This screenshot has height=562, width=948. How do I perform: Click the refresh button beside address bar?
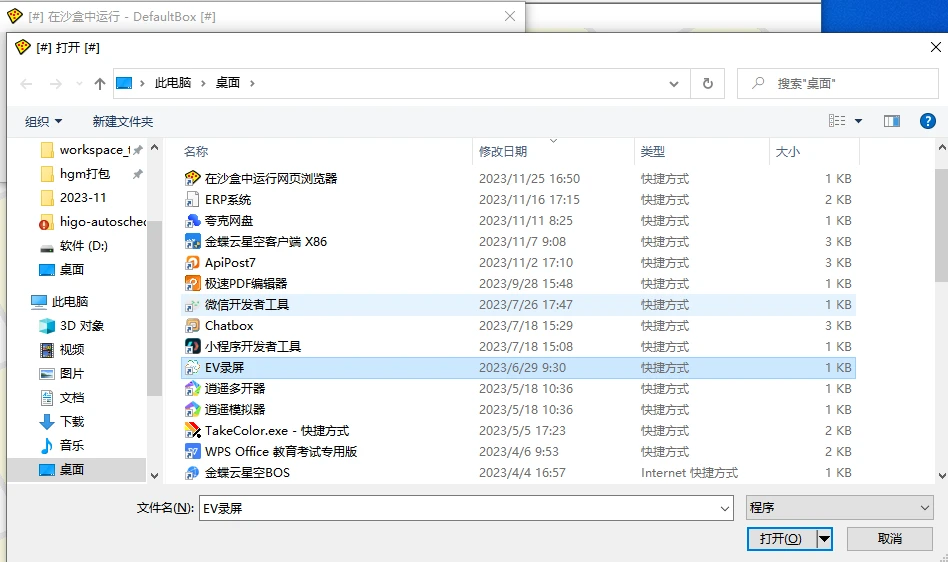[x=708, y=83]
